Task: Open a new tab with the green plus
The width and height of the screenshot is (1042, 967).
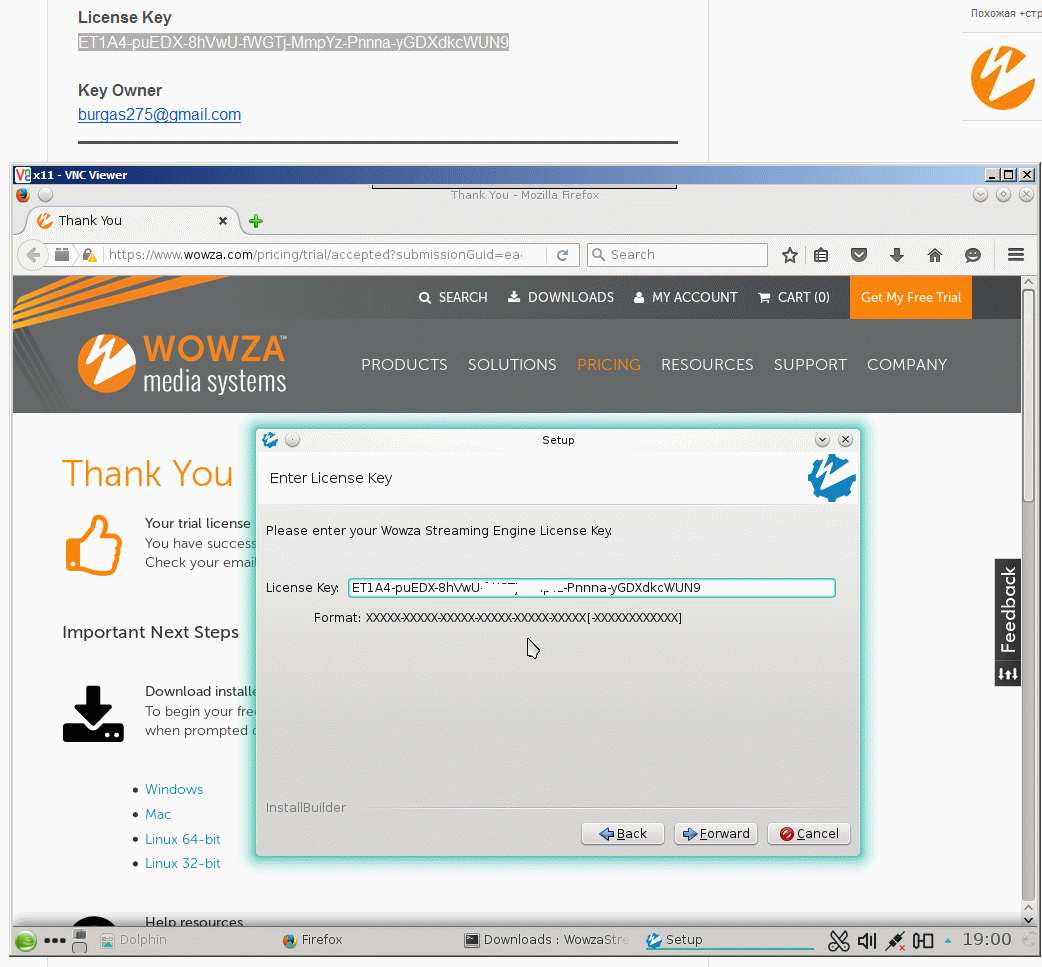Action: click(256, 221)
